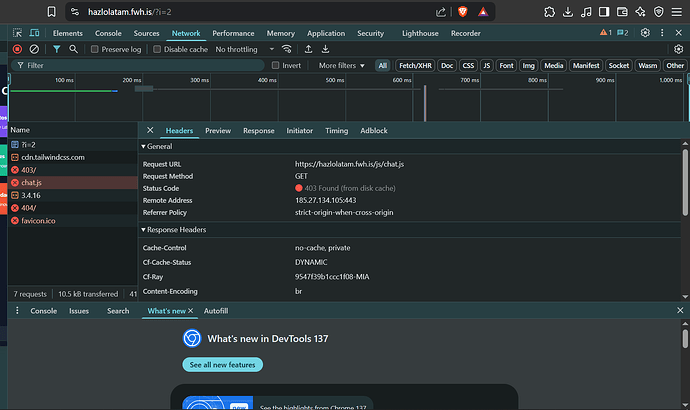Switch to the Preview tab of request

point(218,131)
